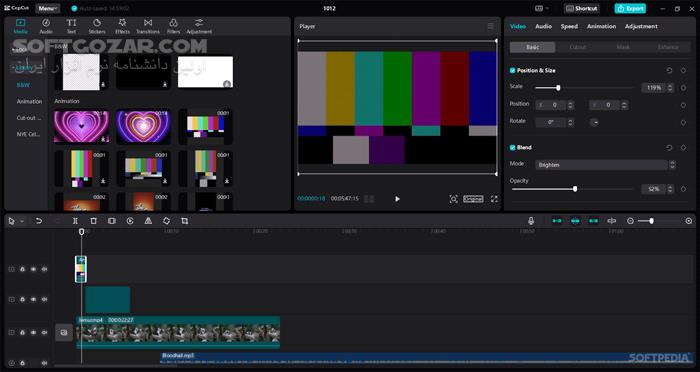Image resolution: width=700 pixels, height=372 pixels.
Task: Open the Player panel hamburger menu
Action: (490, 26)
